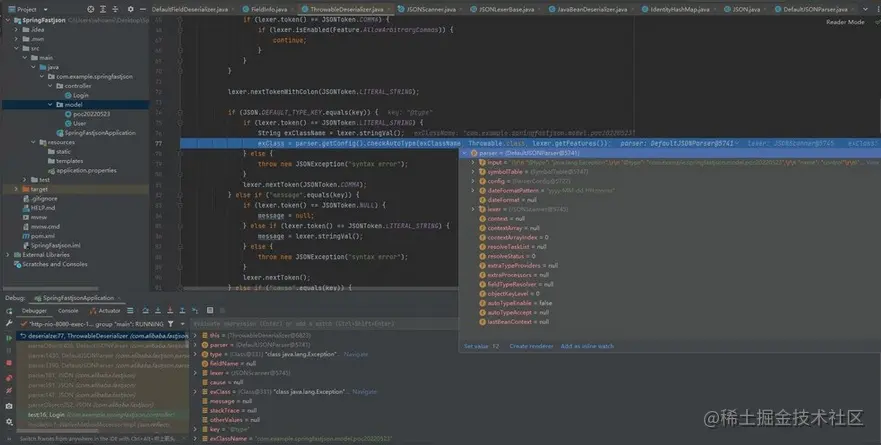Click Collapse All icon in Project toolbar
Screen dimensions: 881x445
[115, 9]
